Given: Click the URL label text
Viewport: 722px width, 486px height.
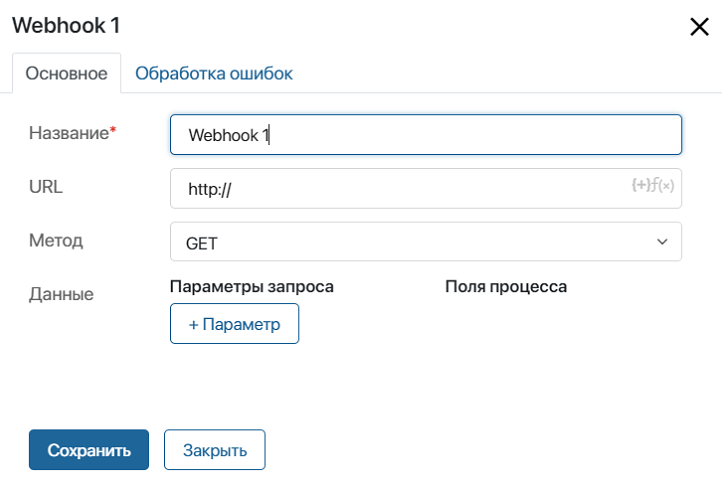Looking at the screenshot, I should point(46,187).
